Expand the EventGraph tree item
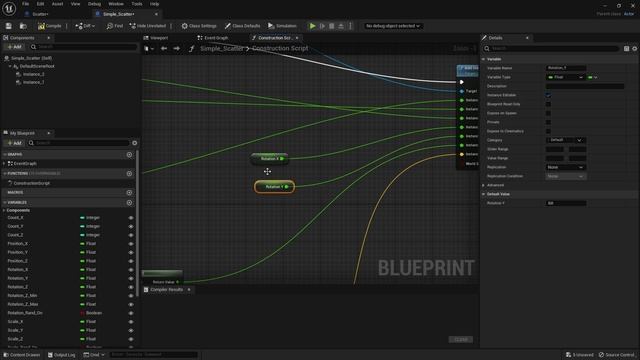 tap(4, 164)
